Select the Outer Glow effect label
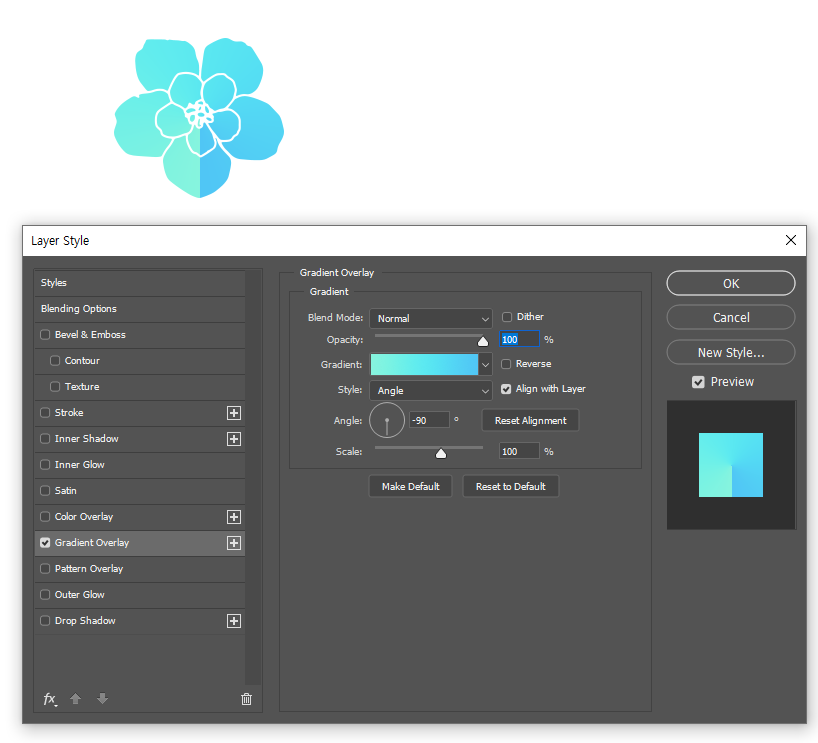 (x=79, y=595)
